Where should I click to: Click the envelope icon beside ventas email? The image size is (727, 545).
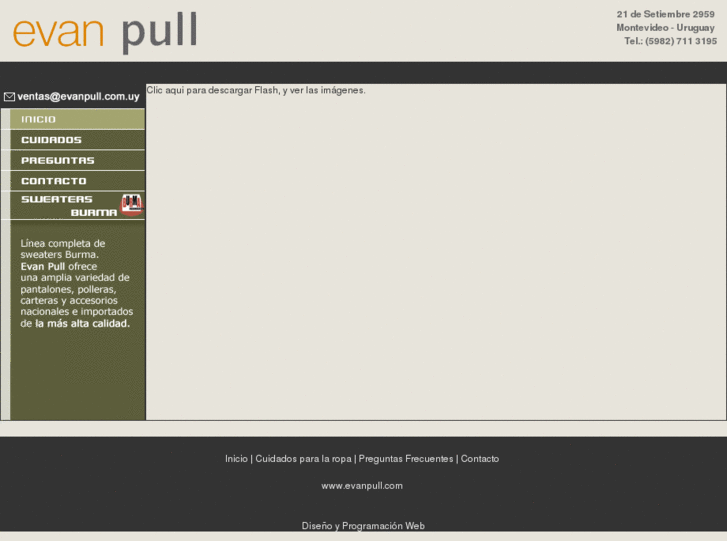[x=9, y=97]
